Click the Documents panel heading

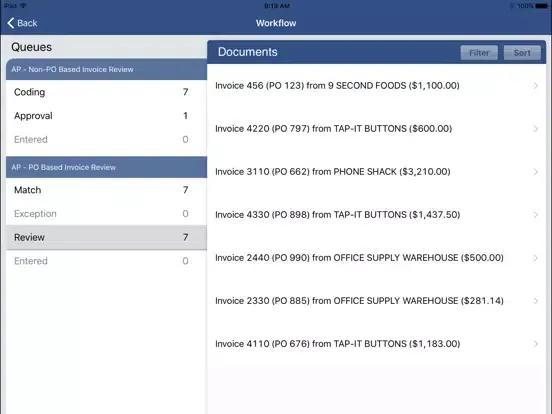coord(247,52)
